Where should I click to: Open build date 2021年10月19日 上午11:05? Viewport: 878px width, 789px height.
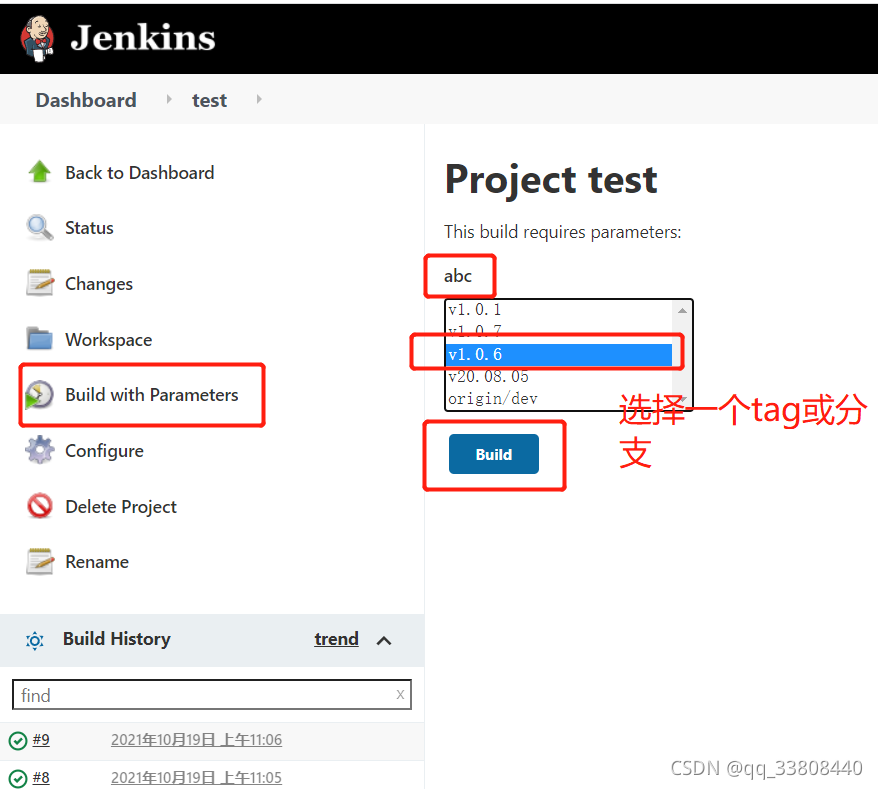[x=197, y=778]
